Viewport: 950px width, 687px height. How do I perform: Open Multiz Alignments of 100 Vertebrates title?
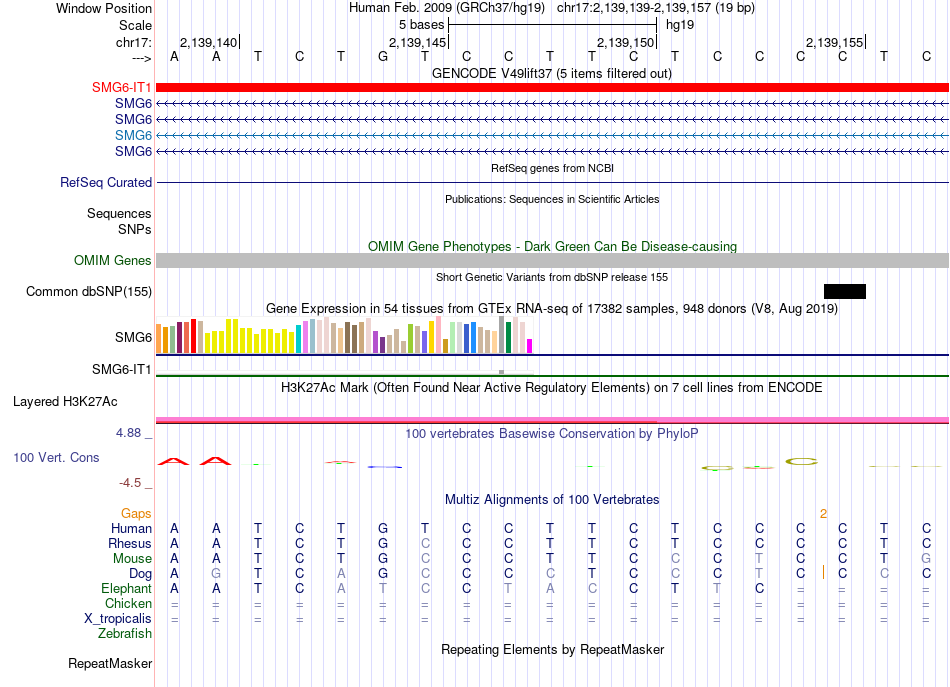[x=552, y=499]
